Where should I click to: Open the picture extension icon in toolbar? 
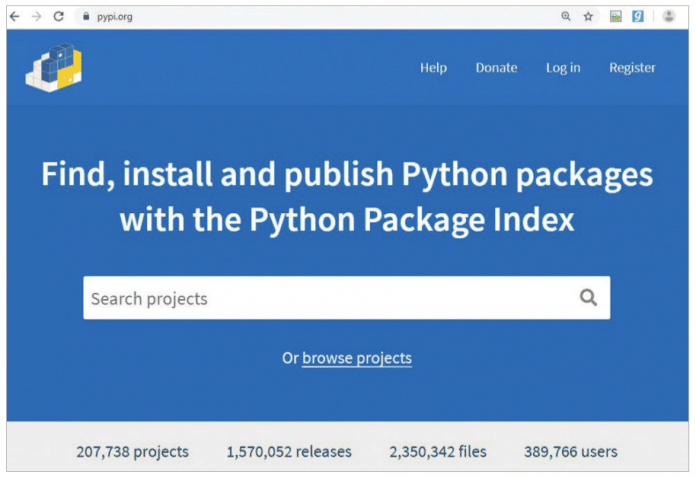pos(616,16)
